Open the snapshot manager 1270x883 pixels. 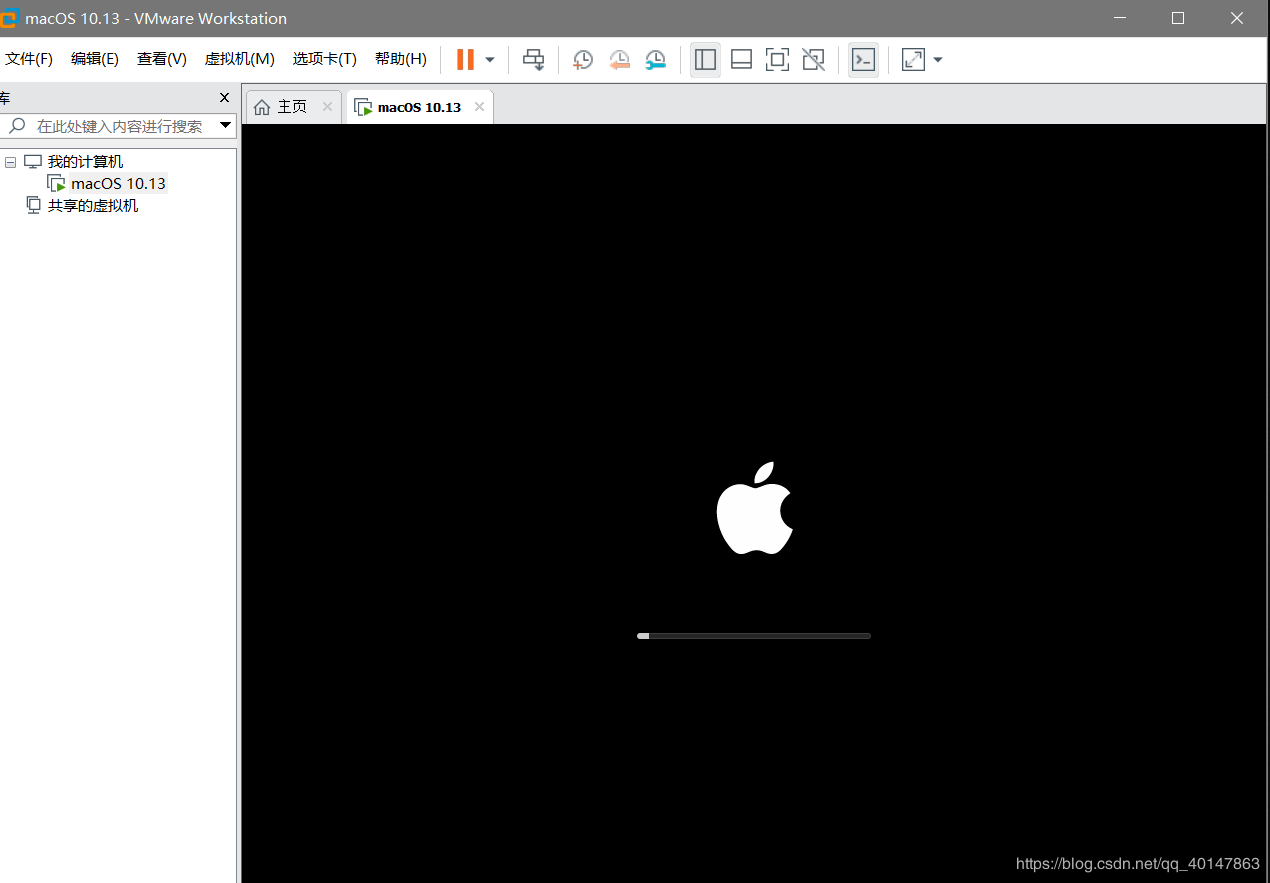coord(655,60)
